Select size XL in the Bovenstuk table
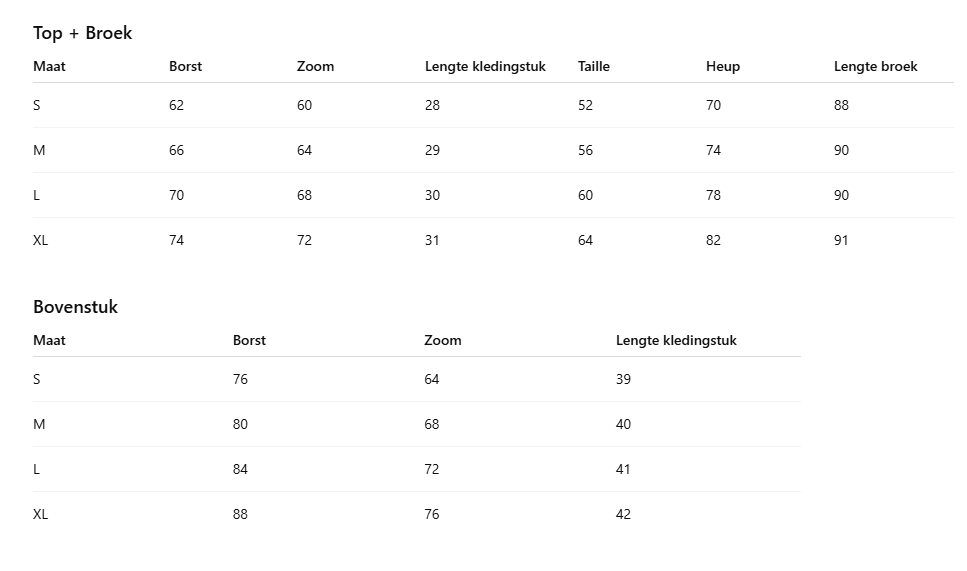The height and width of the screenshot is (571, 967). (x=40, y=514)
